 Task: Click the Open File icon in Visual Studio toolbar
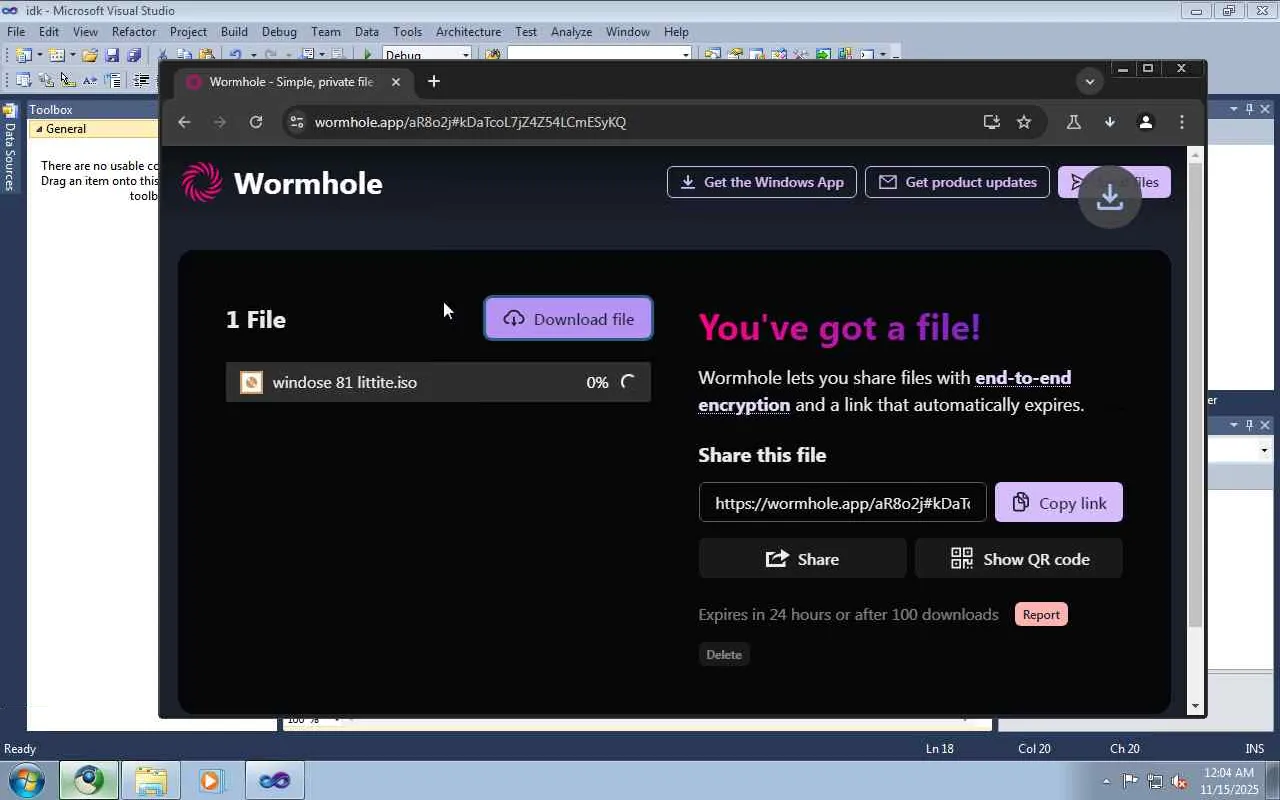(90, 55)
